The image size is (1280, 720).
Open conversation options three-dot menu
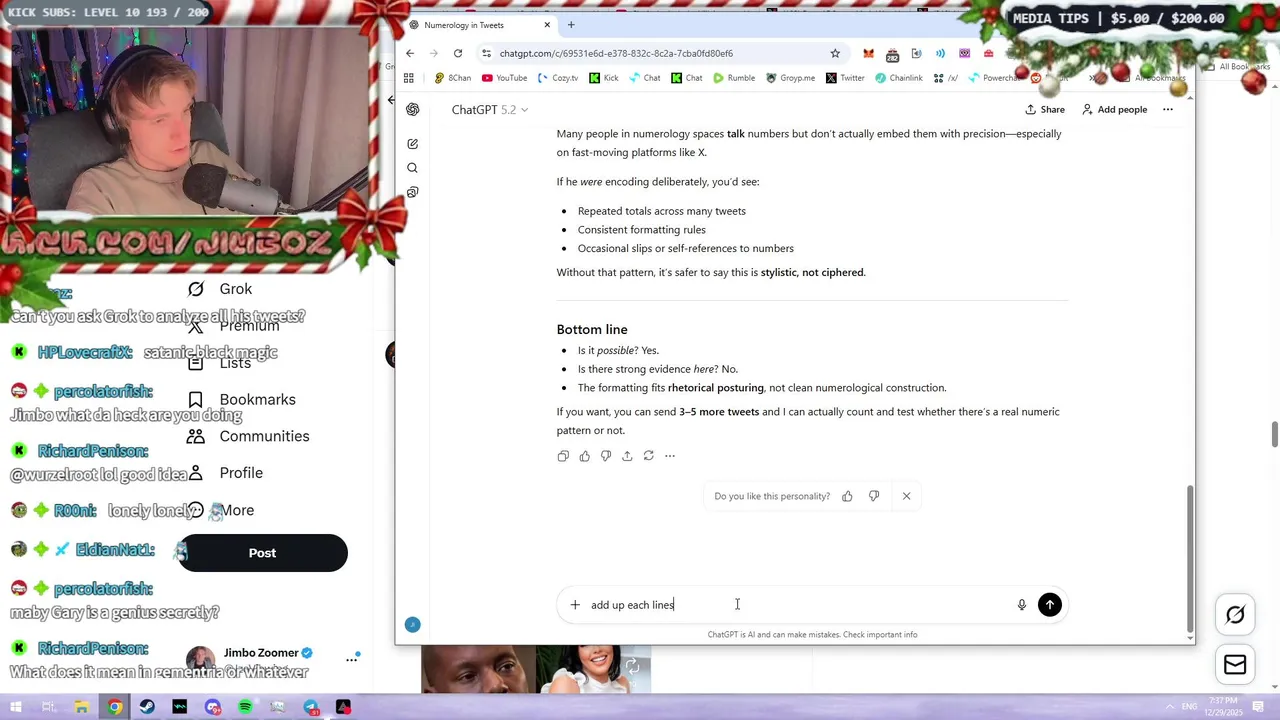pos(1167,109)
